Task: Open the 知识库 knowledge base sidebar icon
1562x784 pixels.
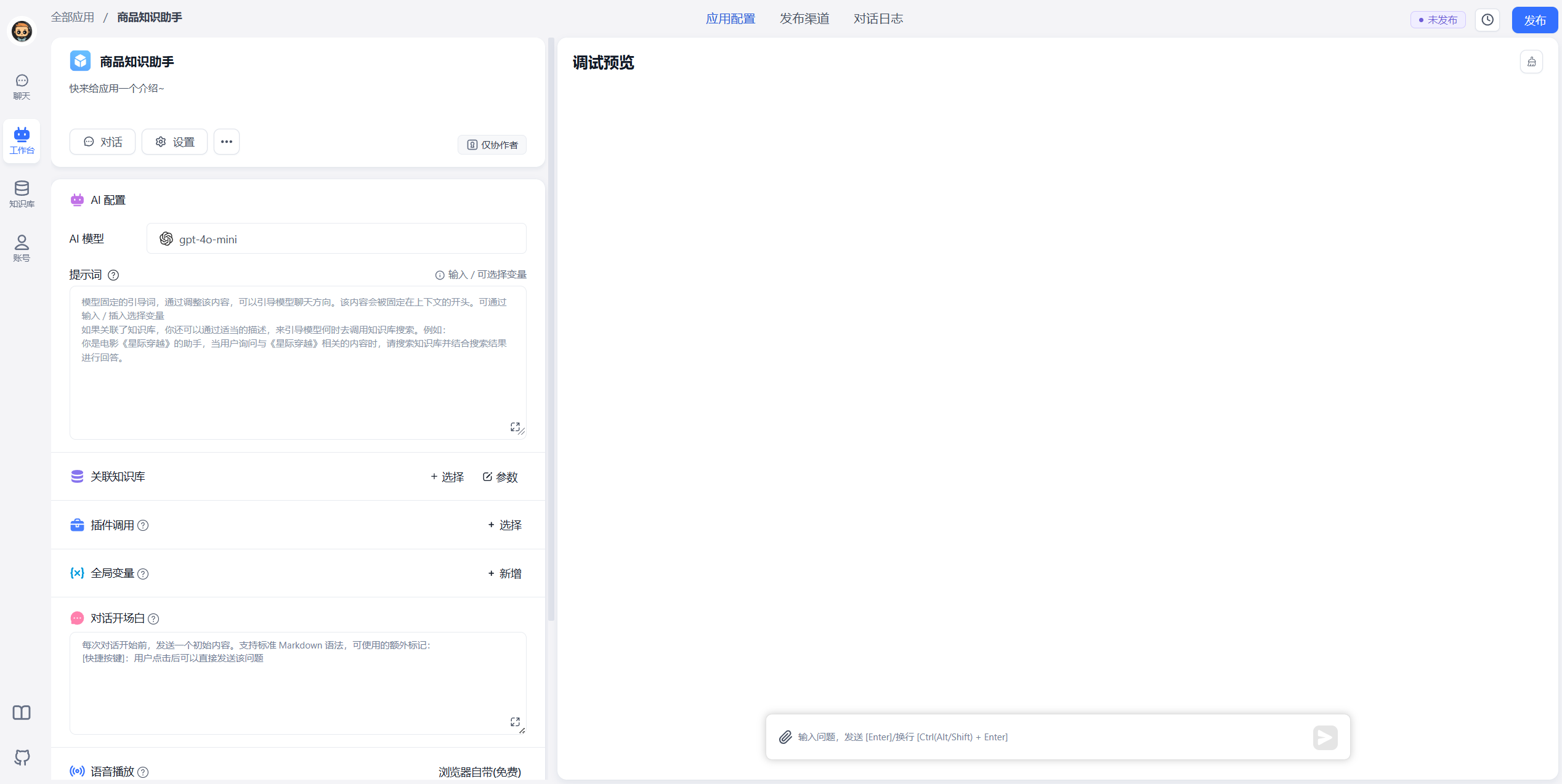Action: [x=22, y=194]
